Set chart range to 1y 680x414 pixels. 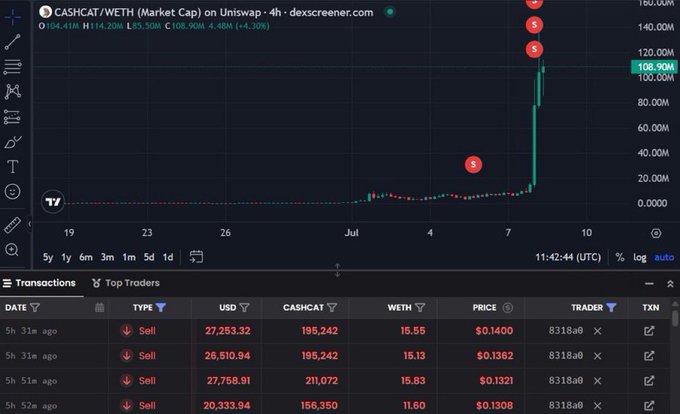66,257
